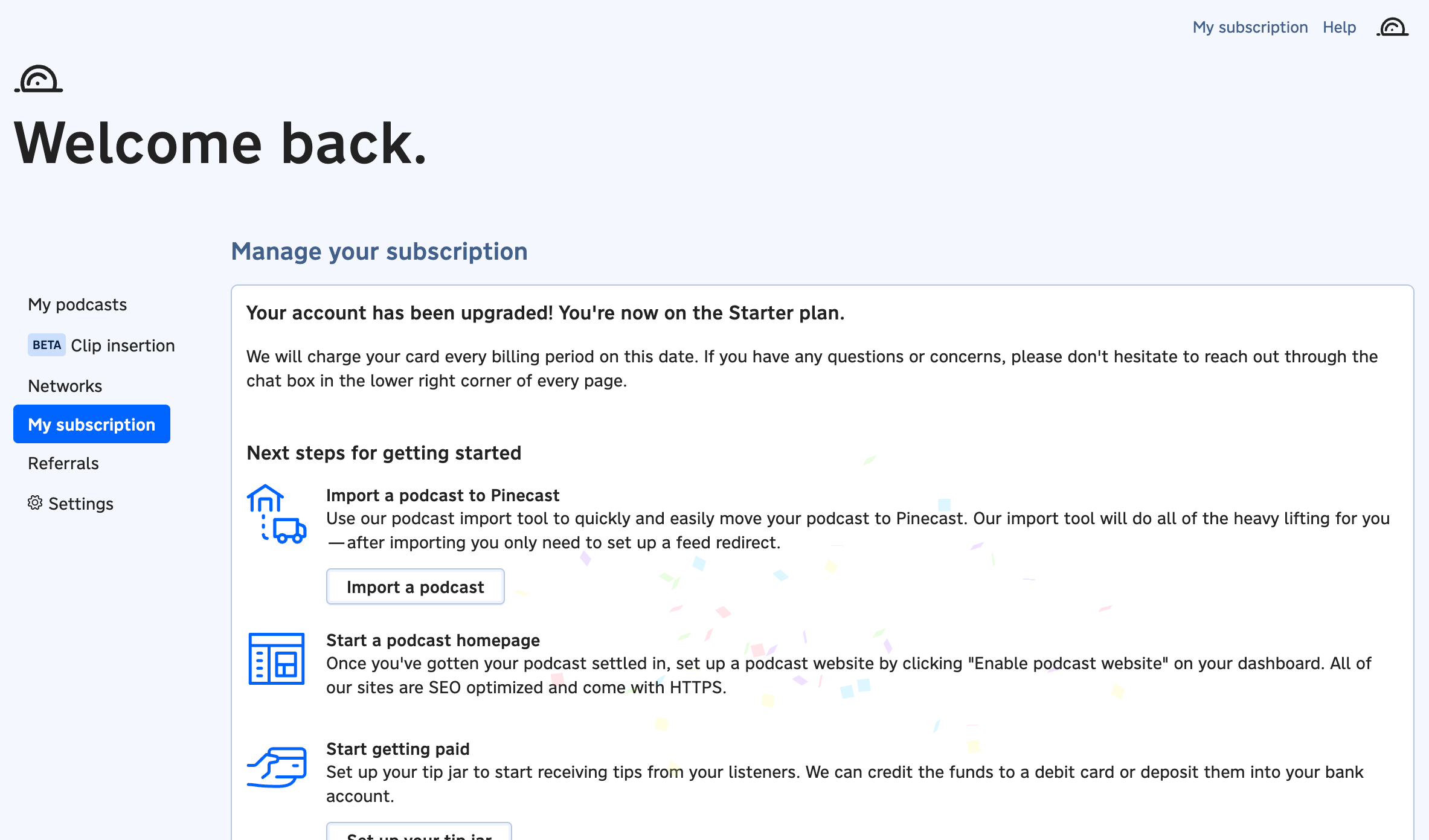Viewport: 1429px width, 840px height.
Task: Click the BETA badge next to Clip insertion
Action: coord(46,345)
